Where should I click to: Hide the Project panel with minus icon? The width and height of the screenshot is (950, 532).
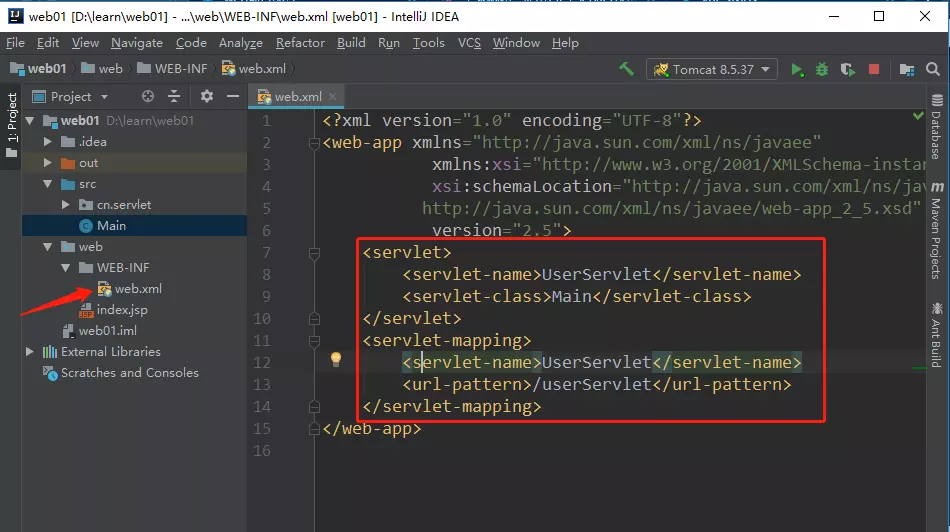coord(233,96)
